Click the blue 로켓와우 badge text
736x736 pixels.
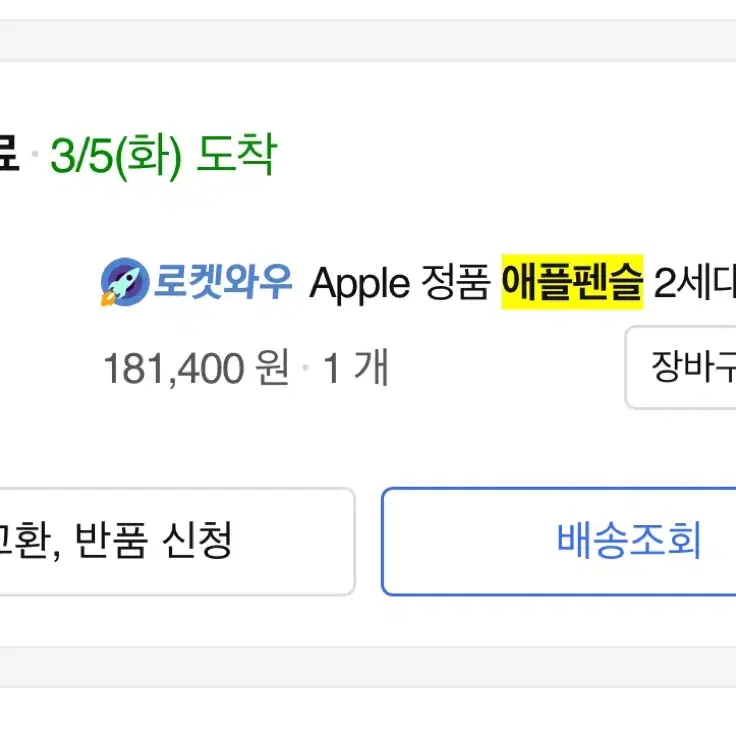(x=222, y=282)
